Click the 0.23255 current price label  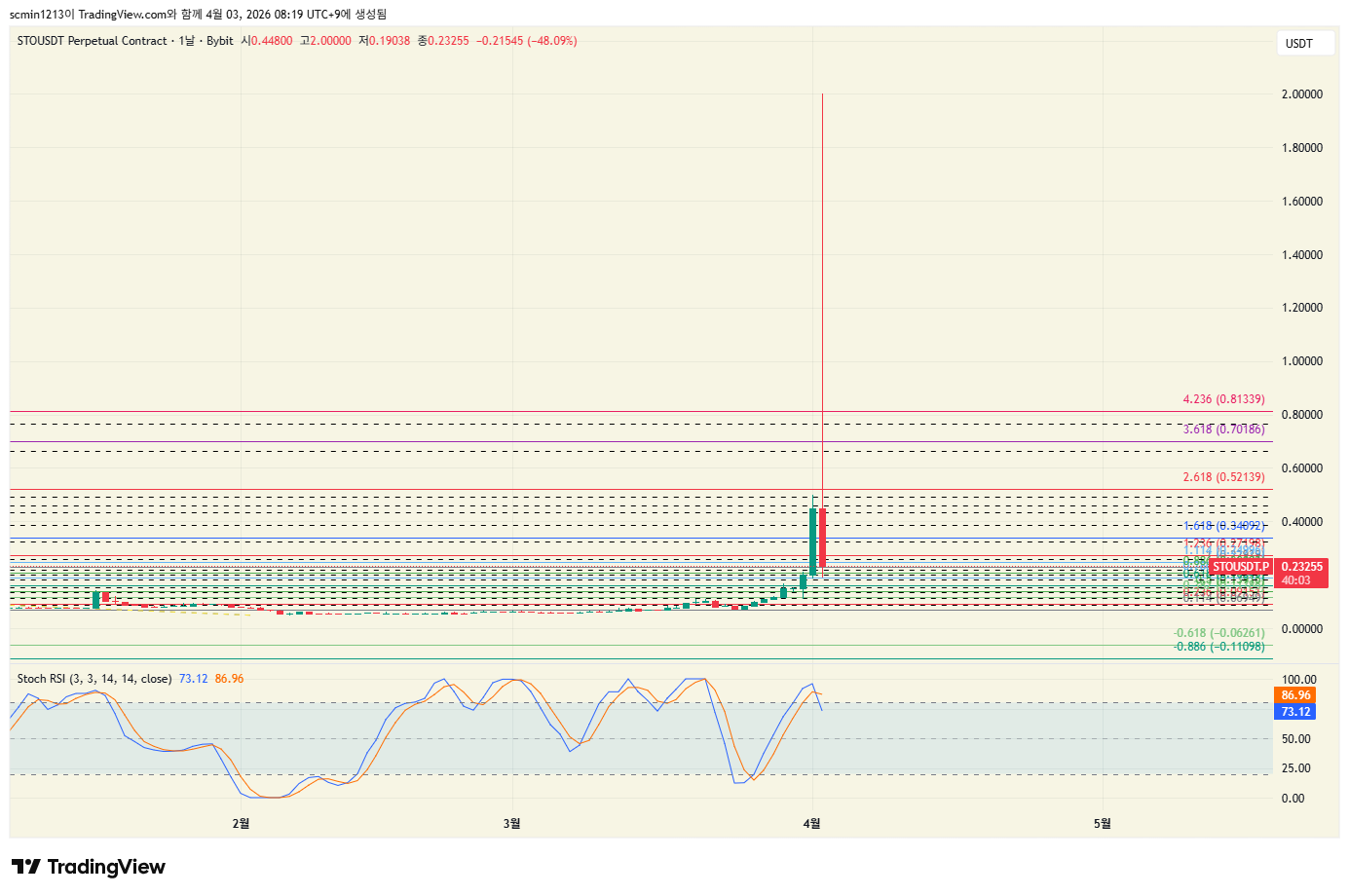point(1301,567)
